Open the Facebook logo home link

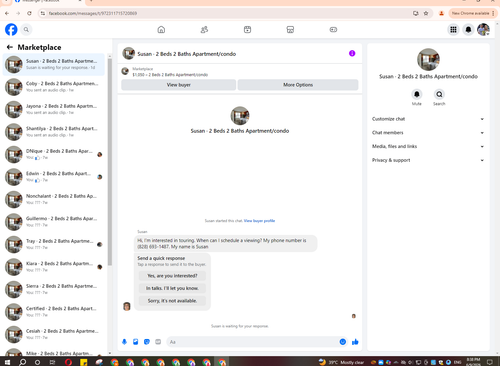11,30
